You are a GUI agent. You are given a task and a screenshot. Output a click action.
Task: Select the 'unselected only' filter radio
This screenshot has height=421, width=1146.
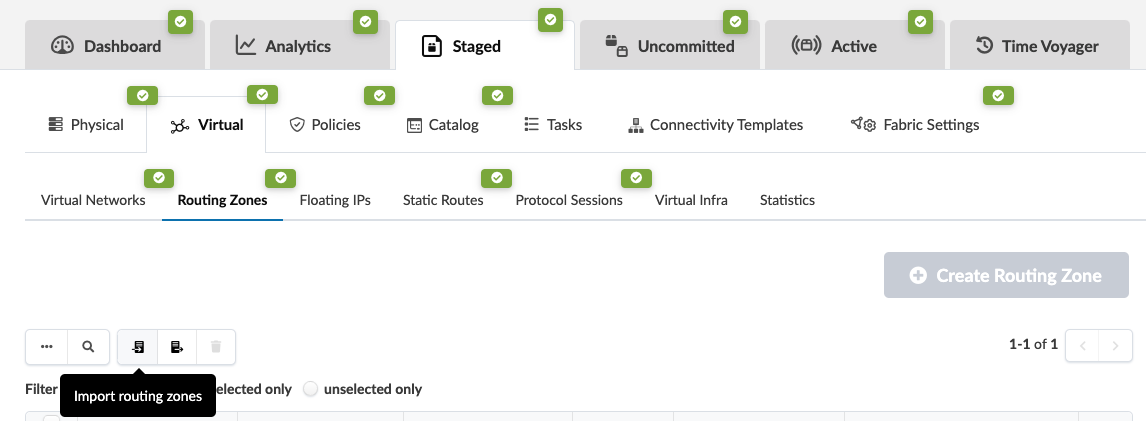click(x=310, y=389)
